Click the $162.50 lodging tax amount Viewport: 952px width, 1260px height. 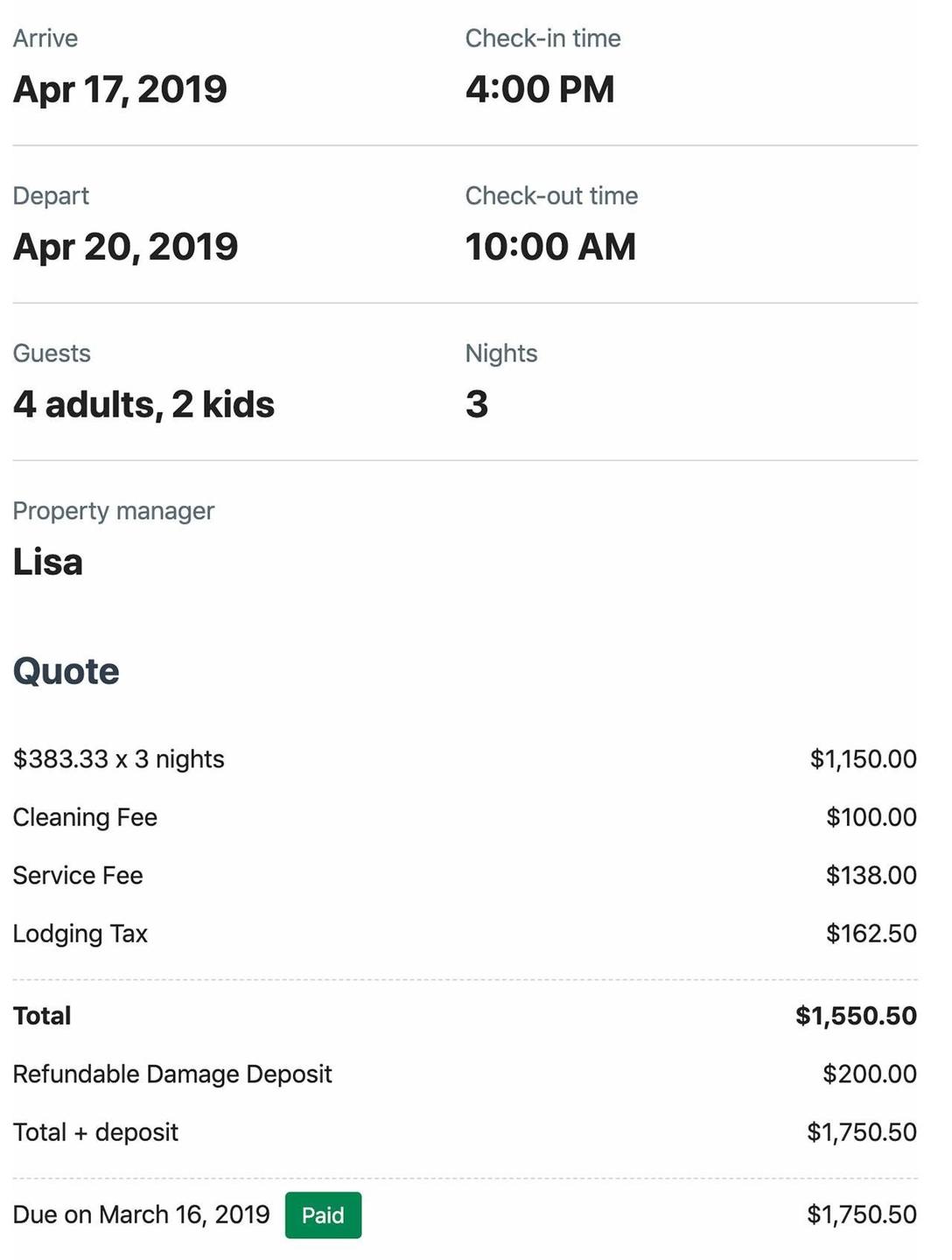pyautogui.click(x=871, y=934)
